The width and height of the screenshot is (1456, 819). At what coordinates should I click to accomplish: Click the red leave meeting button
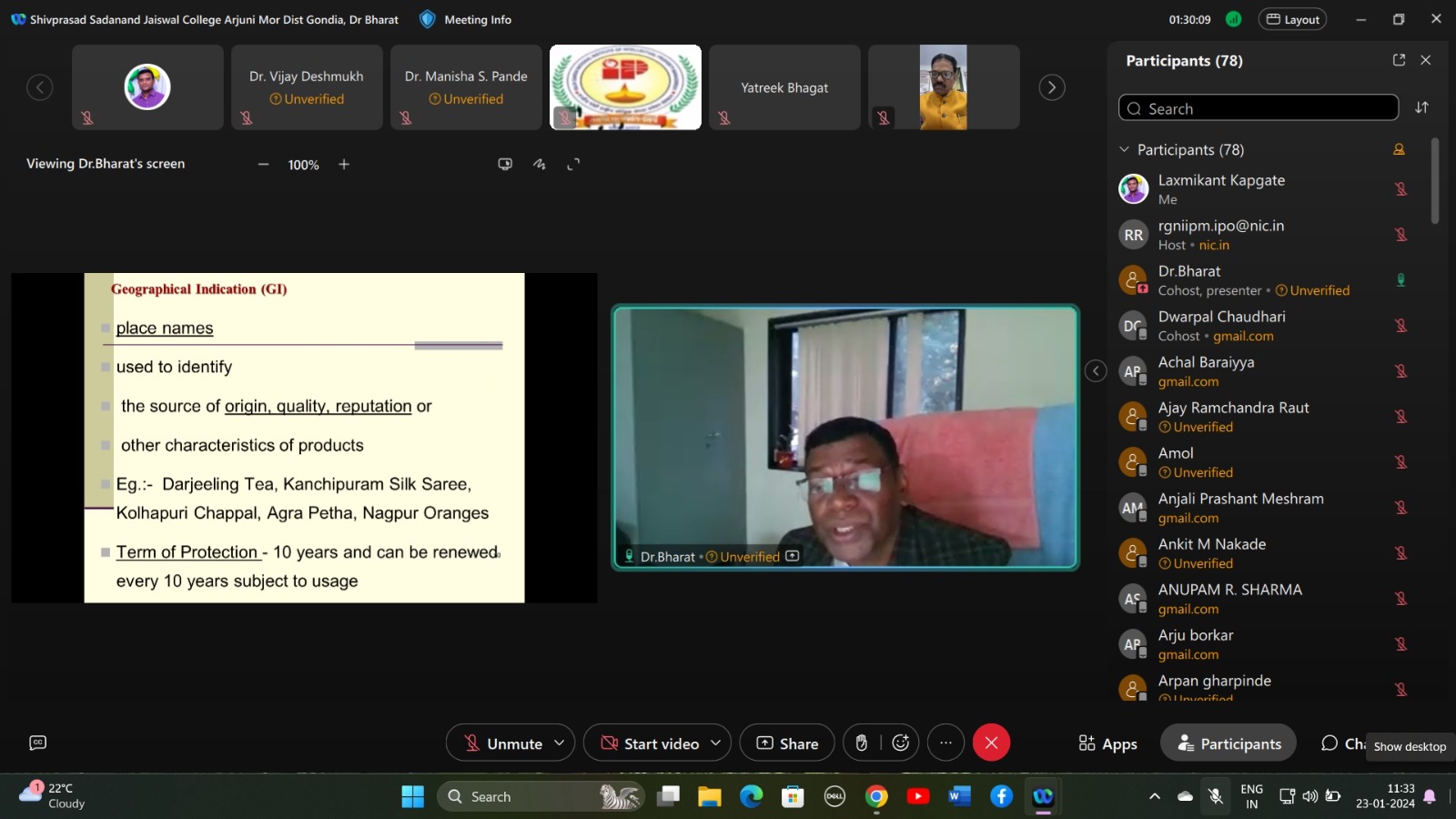[991, 743]
